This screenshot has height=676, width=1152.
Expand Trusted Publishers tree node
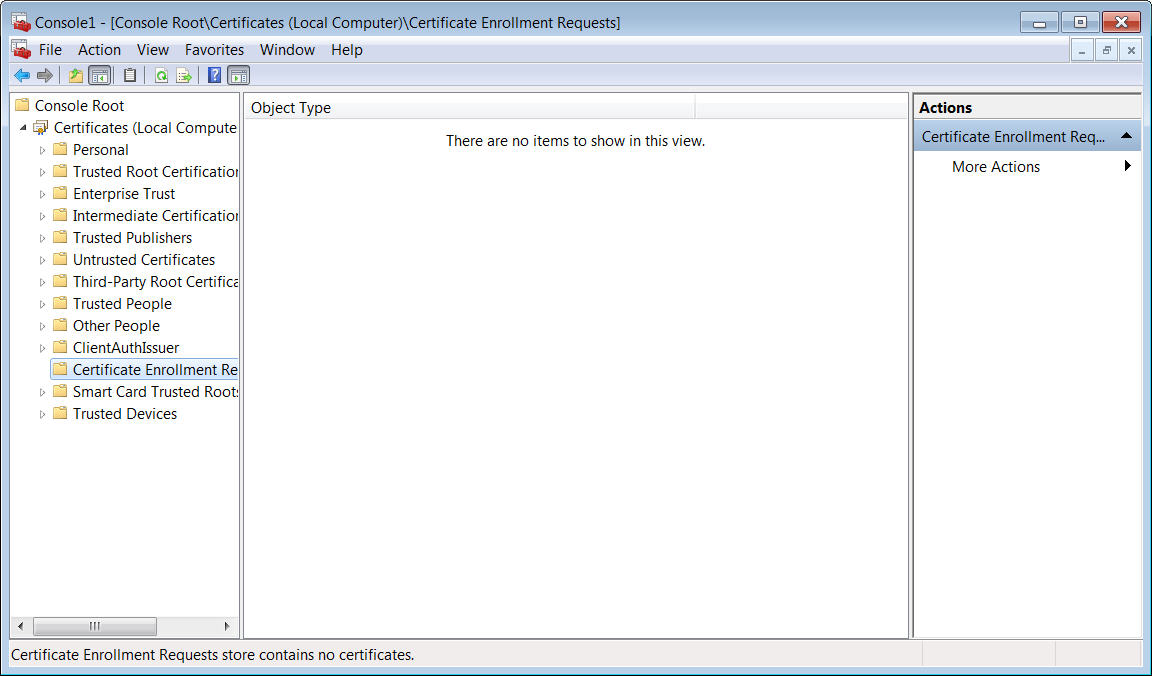click(x=42, y=238)
